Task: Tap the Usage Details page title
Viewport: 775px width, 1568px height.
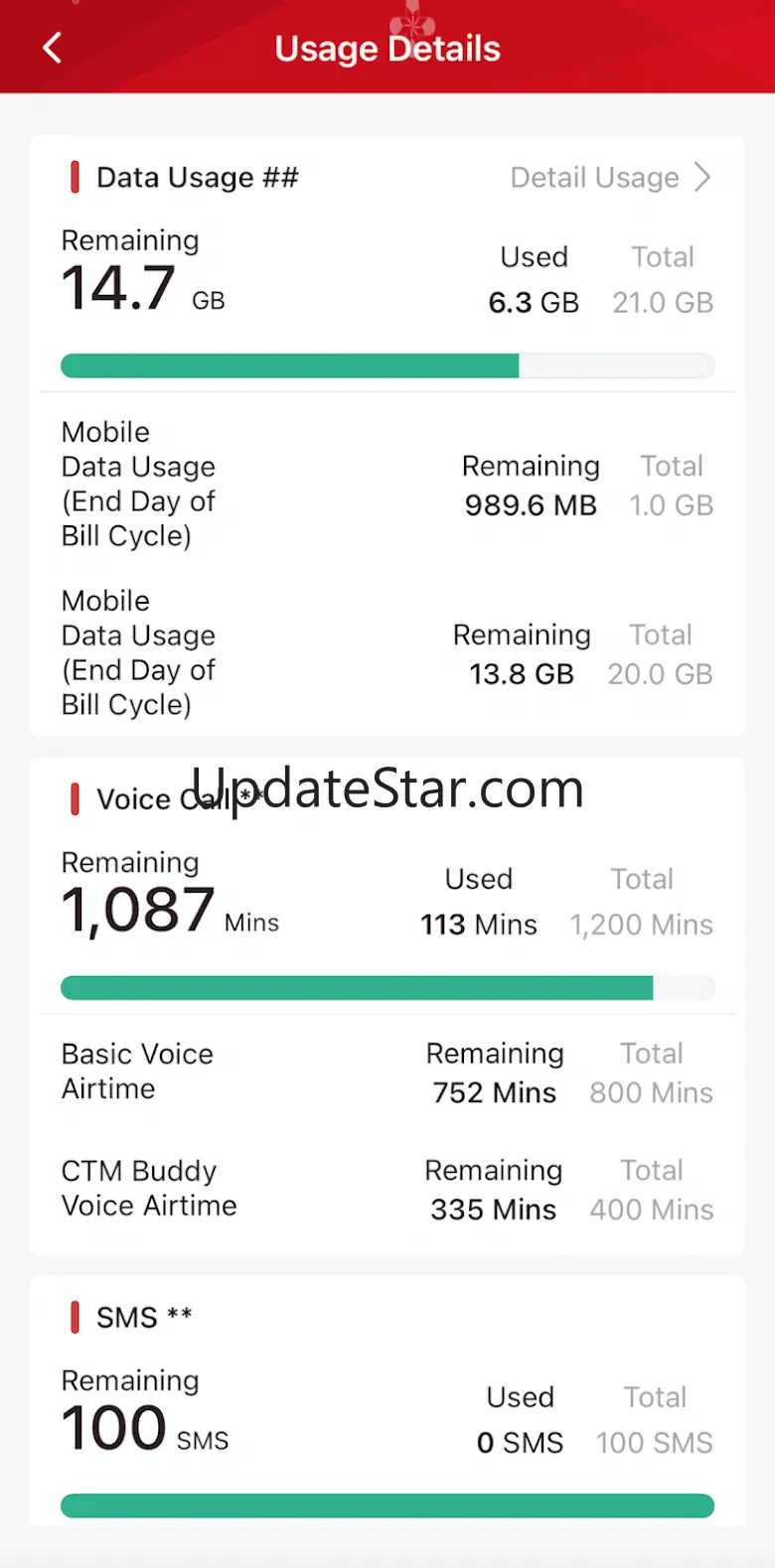Action: click(387, 49)
